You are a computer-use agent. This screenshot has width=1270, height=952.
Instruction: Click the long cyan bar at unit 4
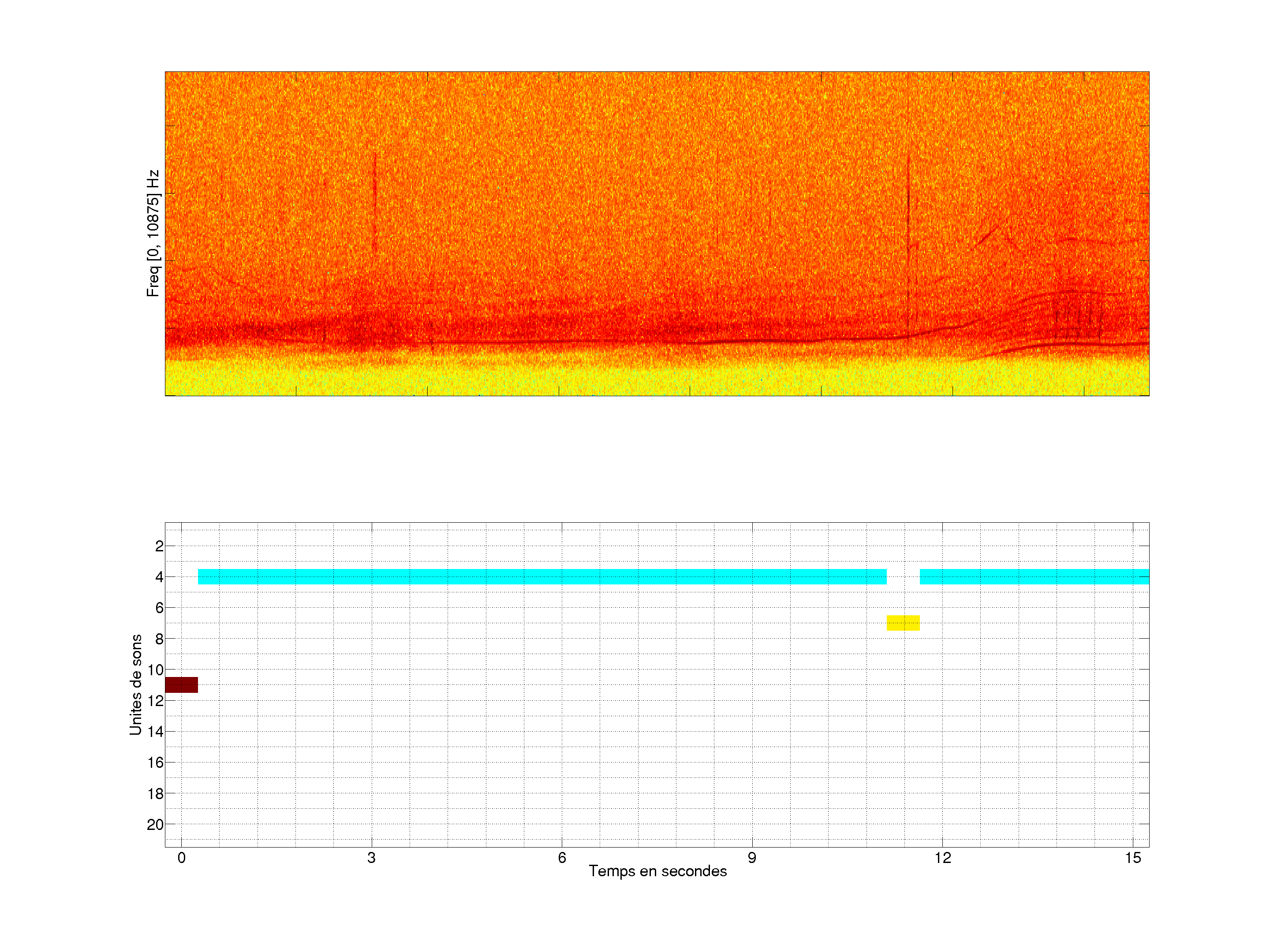pos(542,576)
